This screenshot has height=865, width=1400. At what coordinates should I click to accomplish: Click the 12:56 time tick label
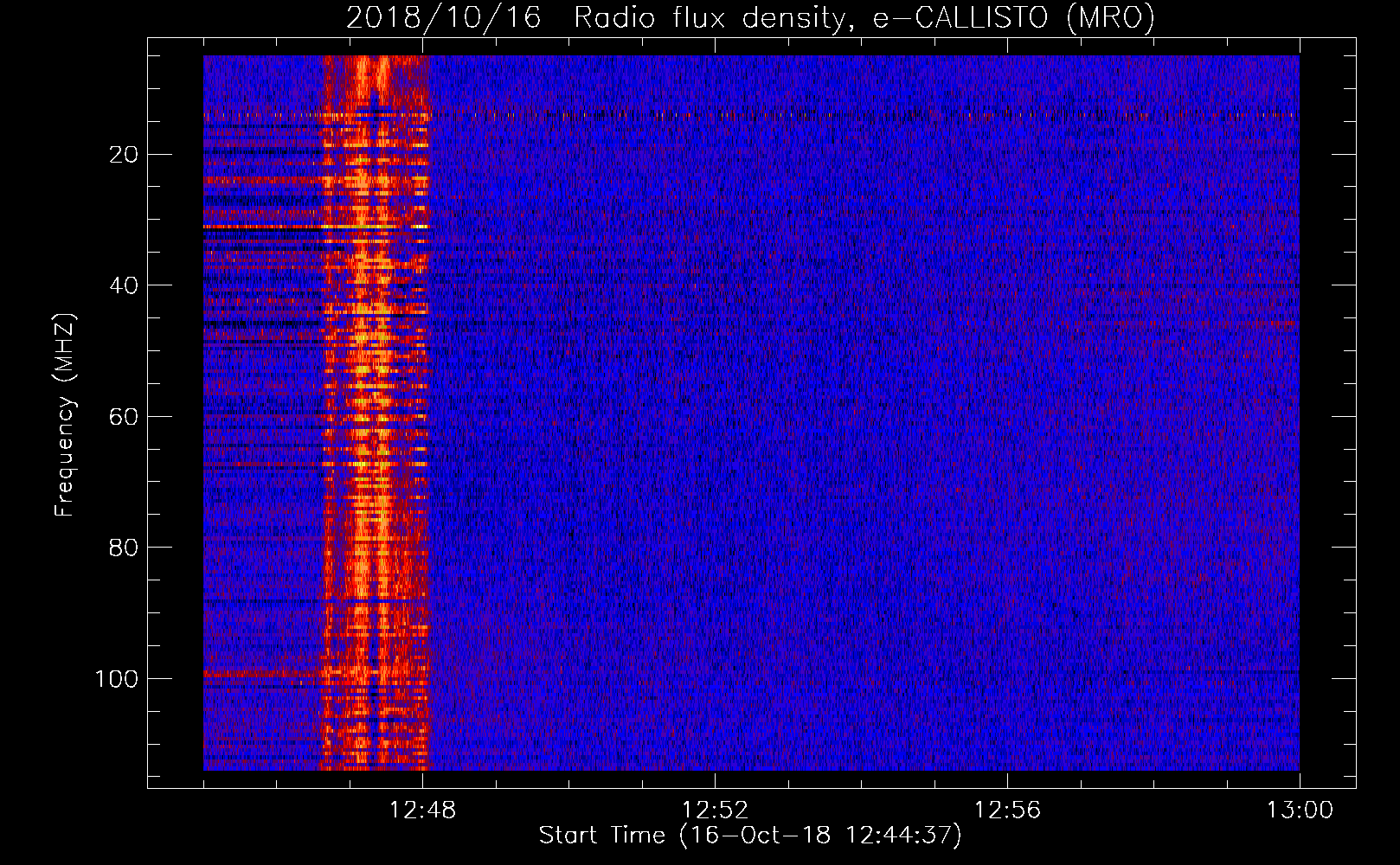(x=1007, y=811)
